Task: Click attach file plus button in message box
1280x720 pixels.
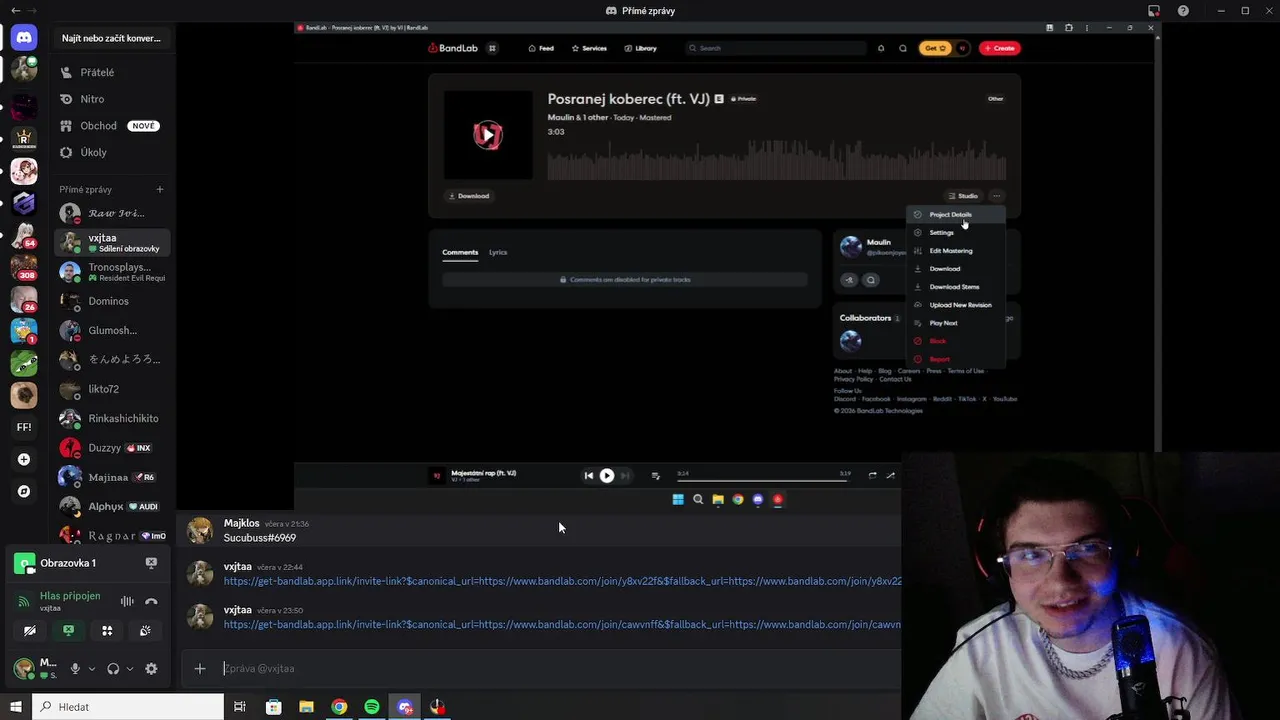Action: tap(200, 668)
